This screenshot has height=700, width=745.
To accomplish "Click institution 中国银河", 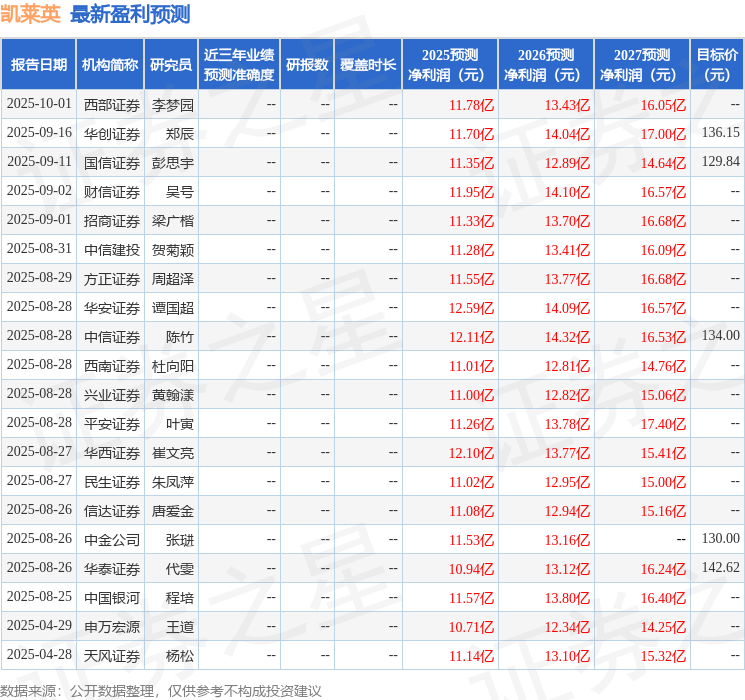I will click(x=112, y=598).
